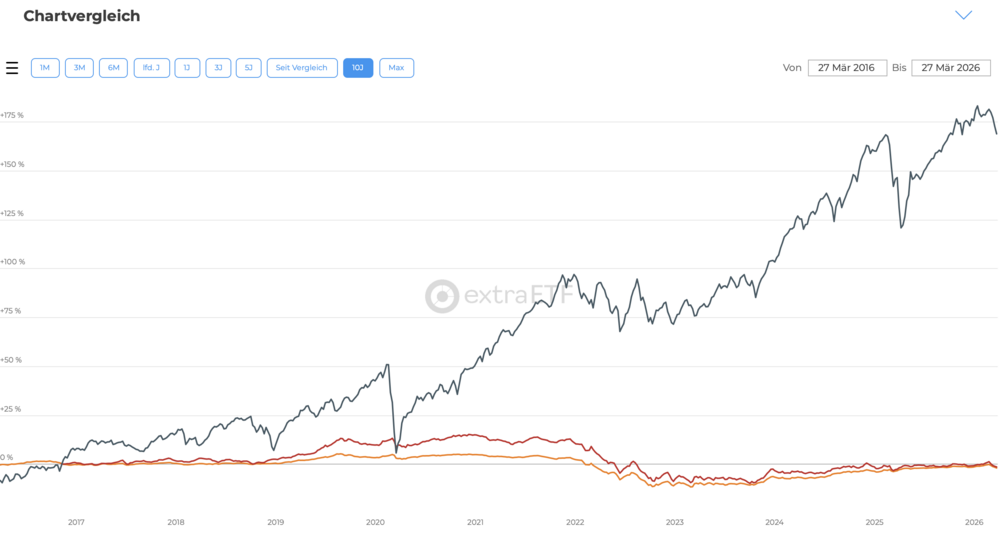Click the dark gray line's 2020 crash low
The image size is (1000, 540).
[x=396, y=452]
